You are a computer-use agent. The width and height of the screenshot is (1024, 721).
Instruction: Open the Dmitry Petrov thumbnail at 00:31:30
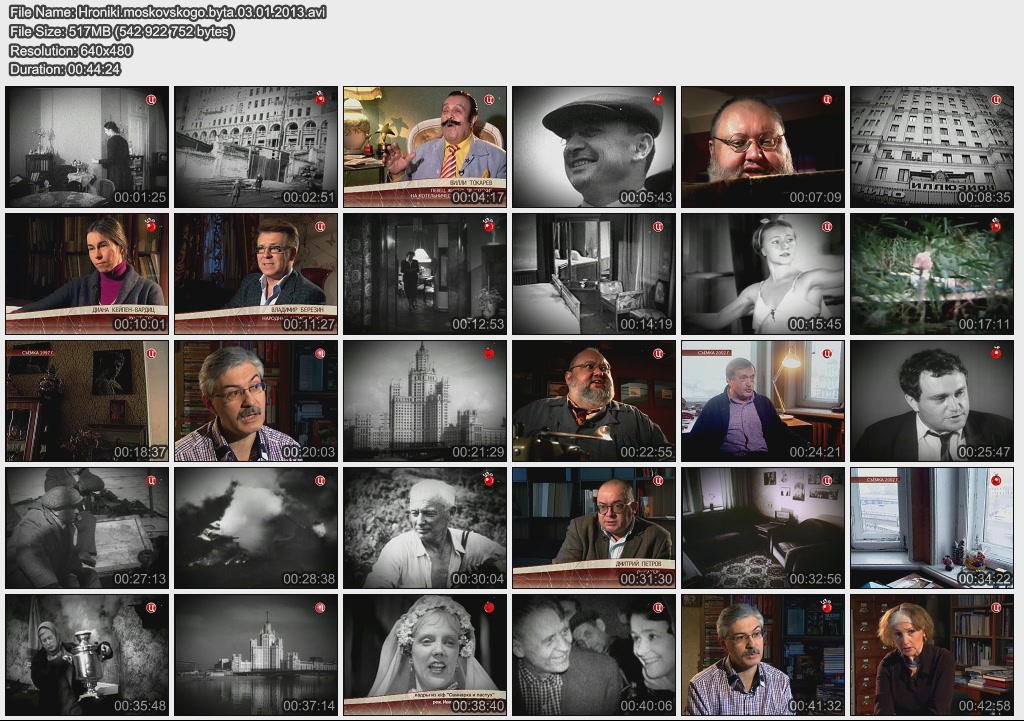594,527
